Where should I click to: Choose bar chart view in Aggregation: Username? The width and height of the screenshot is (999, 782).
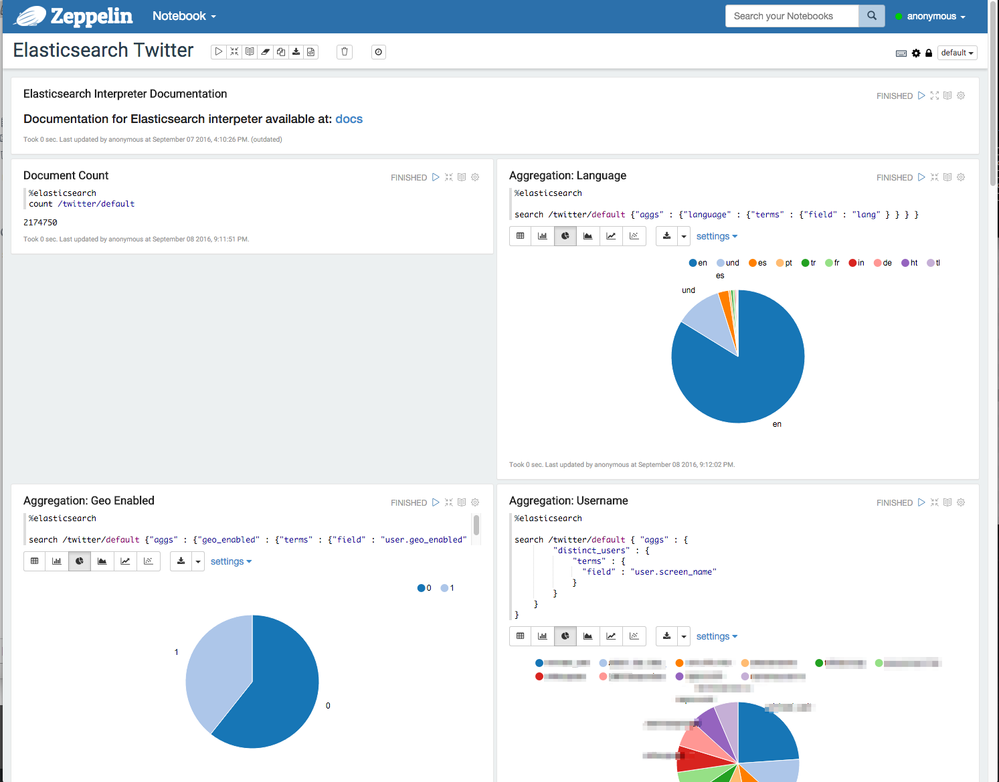coord(542,636)
